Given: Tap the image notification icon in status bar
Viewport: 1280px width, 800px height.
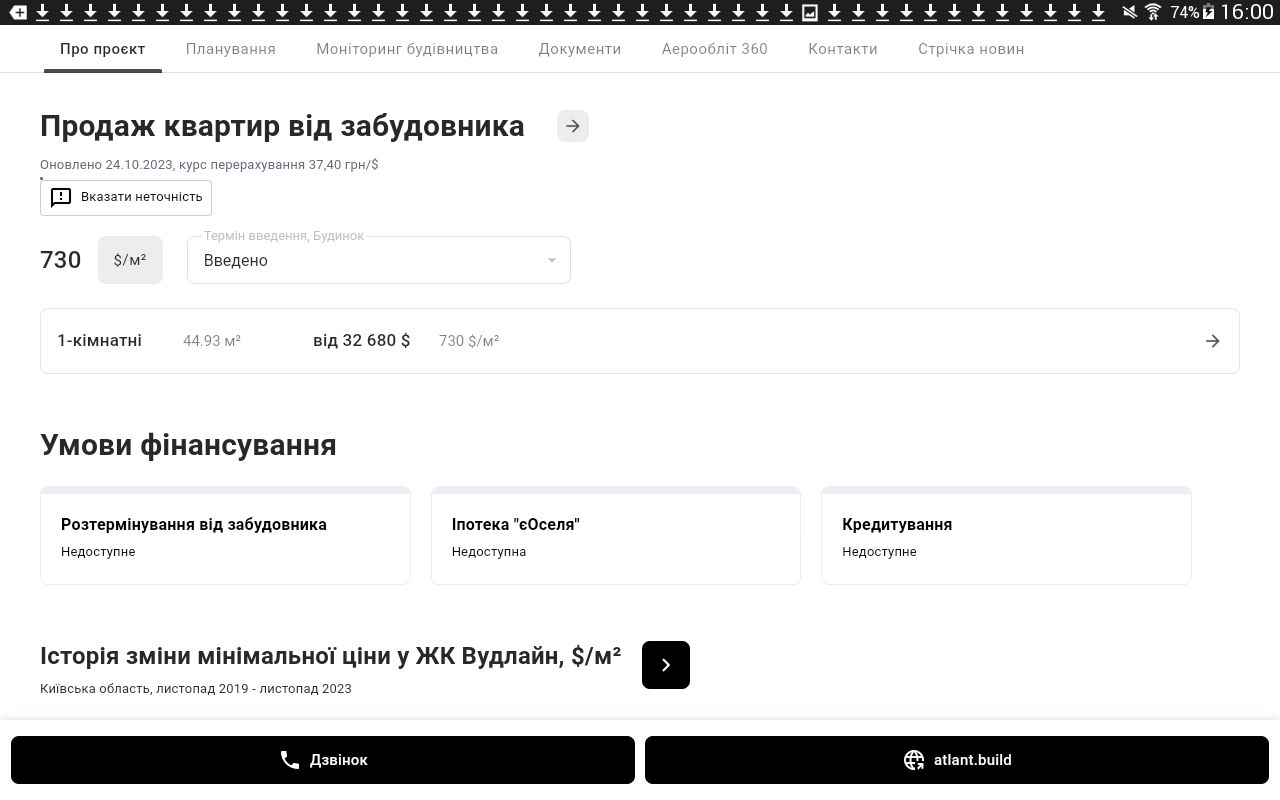Looking at the screenshot, I should click(x=810, y=12).
